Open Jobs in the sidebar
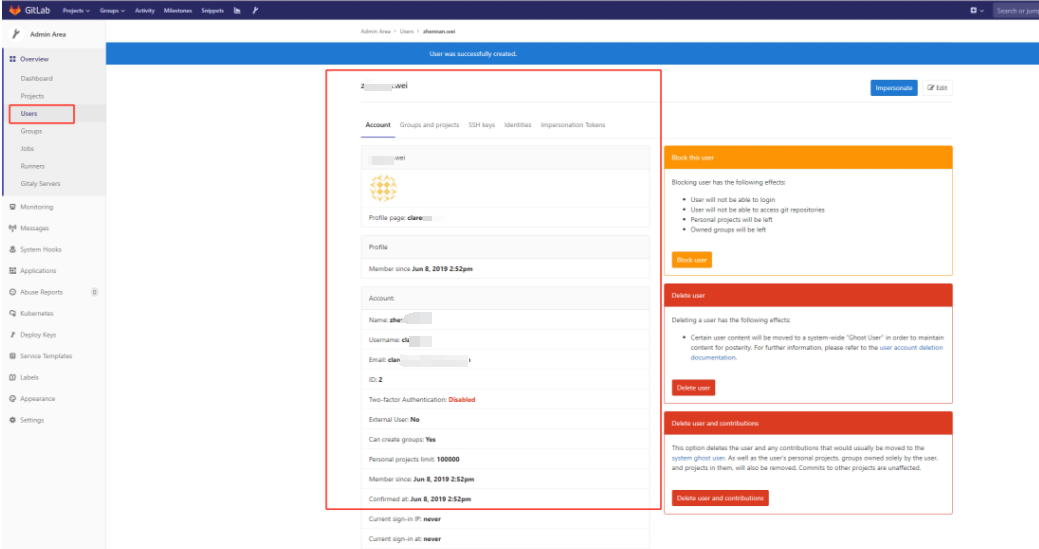Image resolution: width=1039 pixels, height=549 pixels. coord(27,148)
